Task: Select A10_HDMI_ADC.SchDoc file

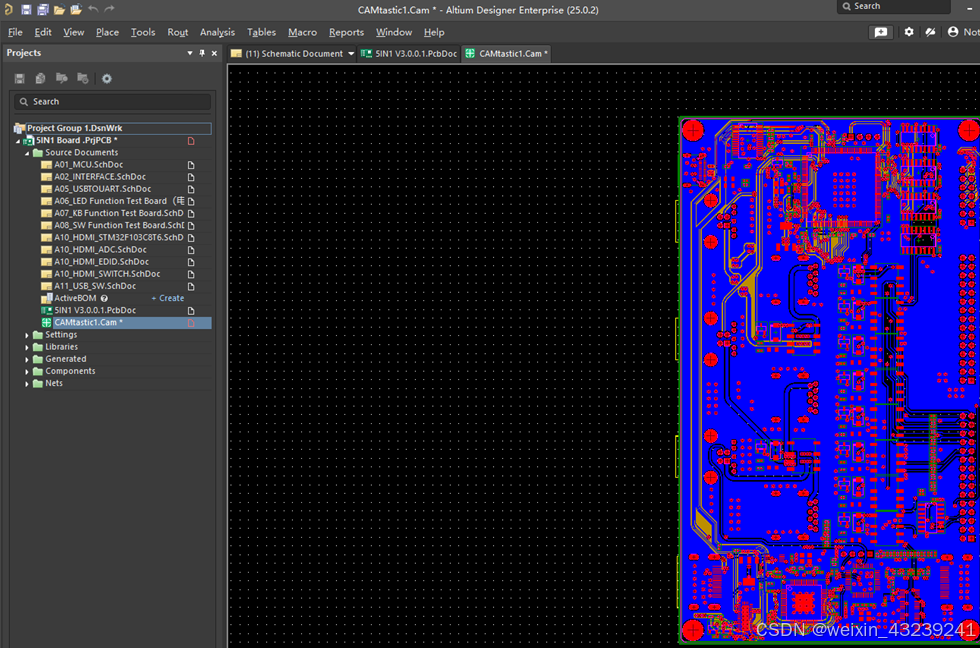Action: (100, 249)
